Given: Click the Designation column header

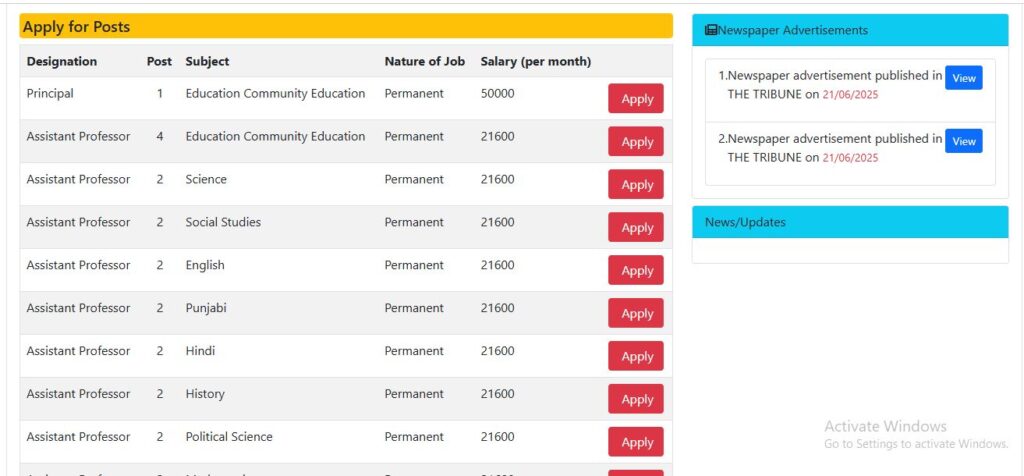Looking at the screenshot, I should (62, 61).
